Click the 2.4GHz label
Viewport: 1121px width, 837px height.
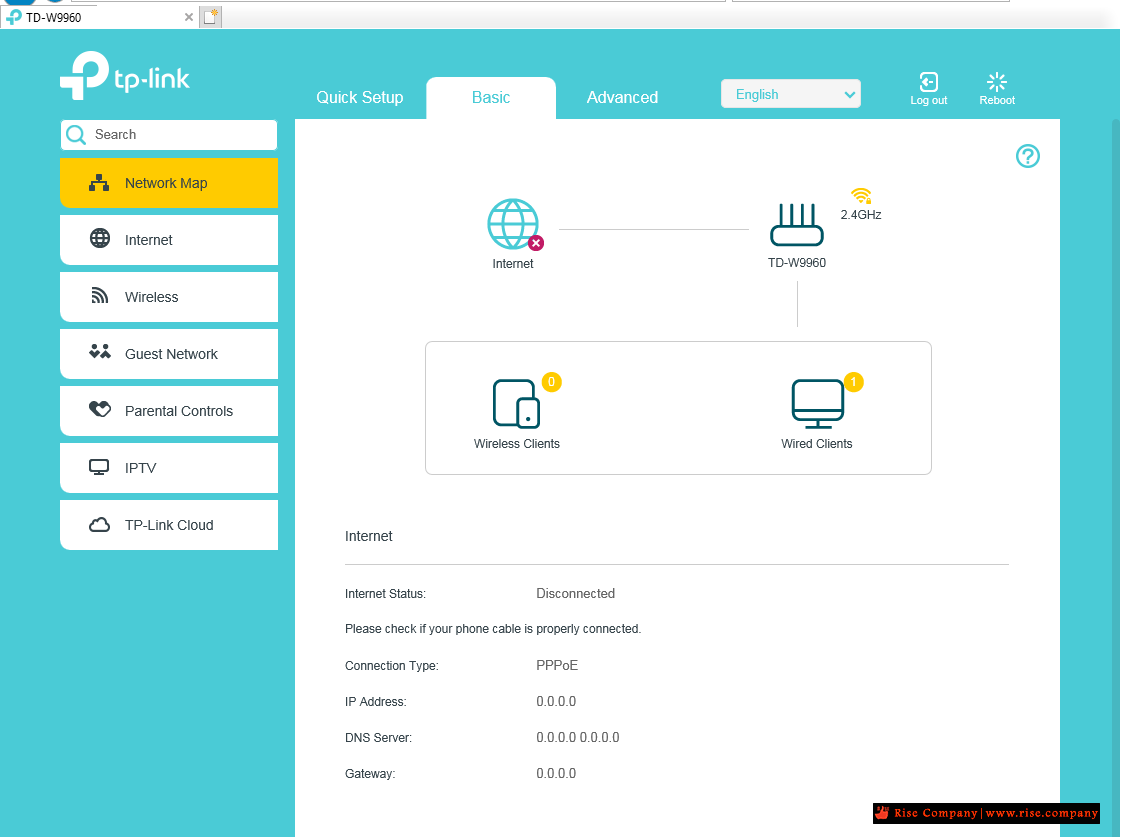(x=861, y=214)
